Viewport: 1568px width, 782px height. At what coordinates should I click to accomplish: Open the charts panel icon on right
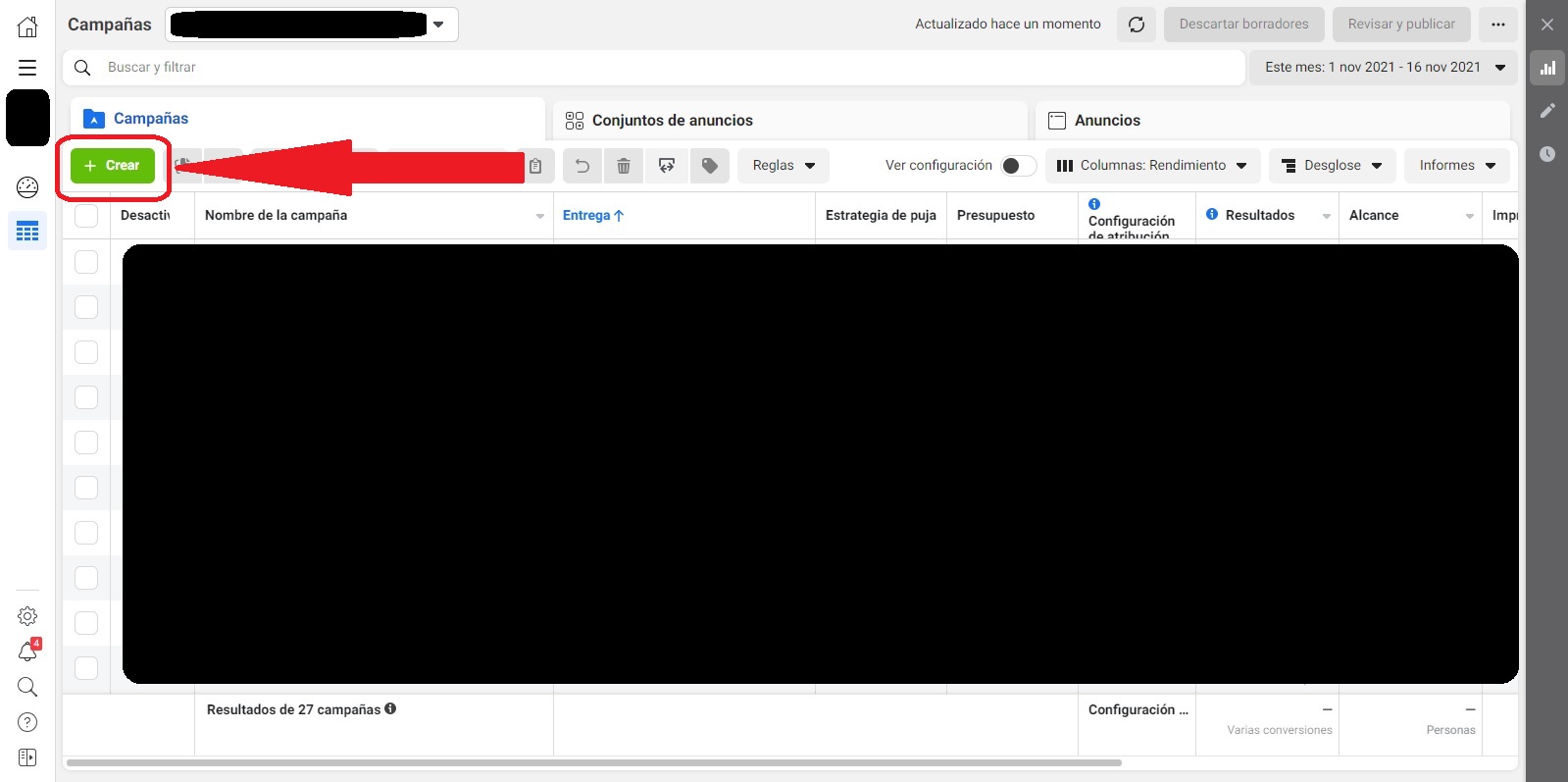click(1548, 68)
